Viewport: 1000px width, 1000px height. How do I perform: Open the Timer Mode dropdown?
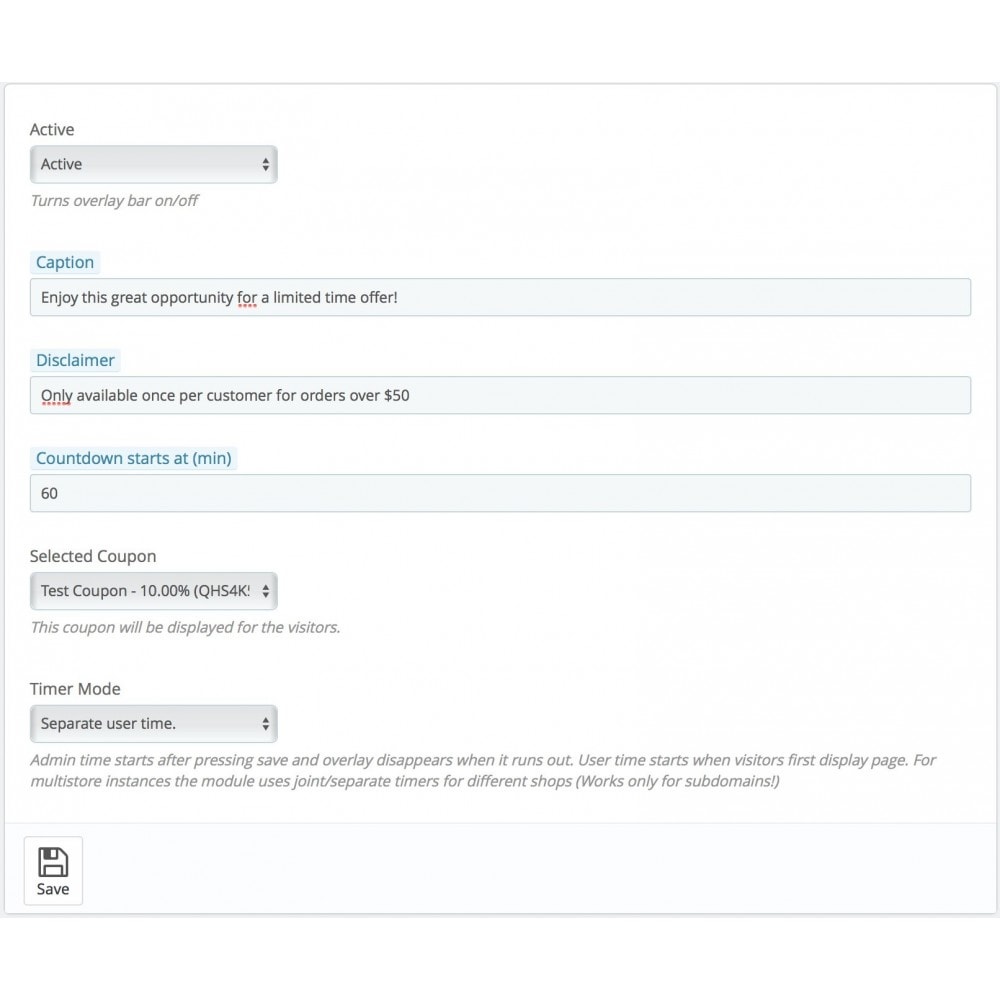[x=154, y=724]
